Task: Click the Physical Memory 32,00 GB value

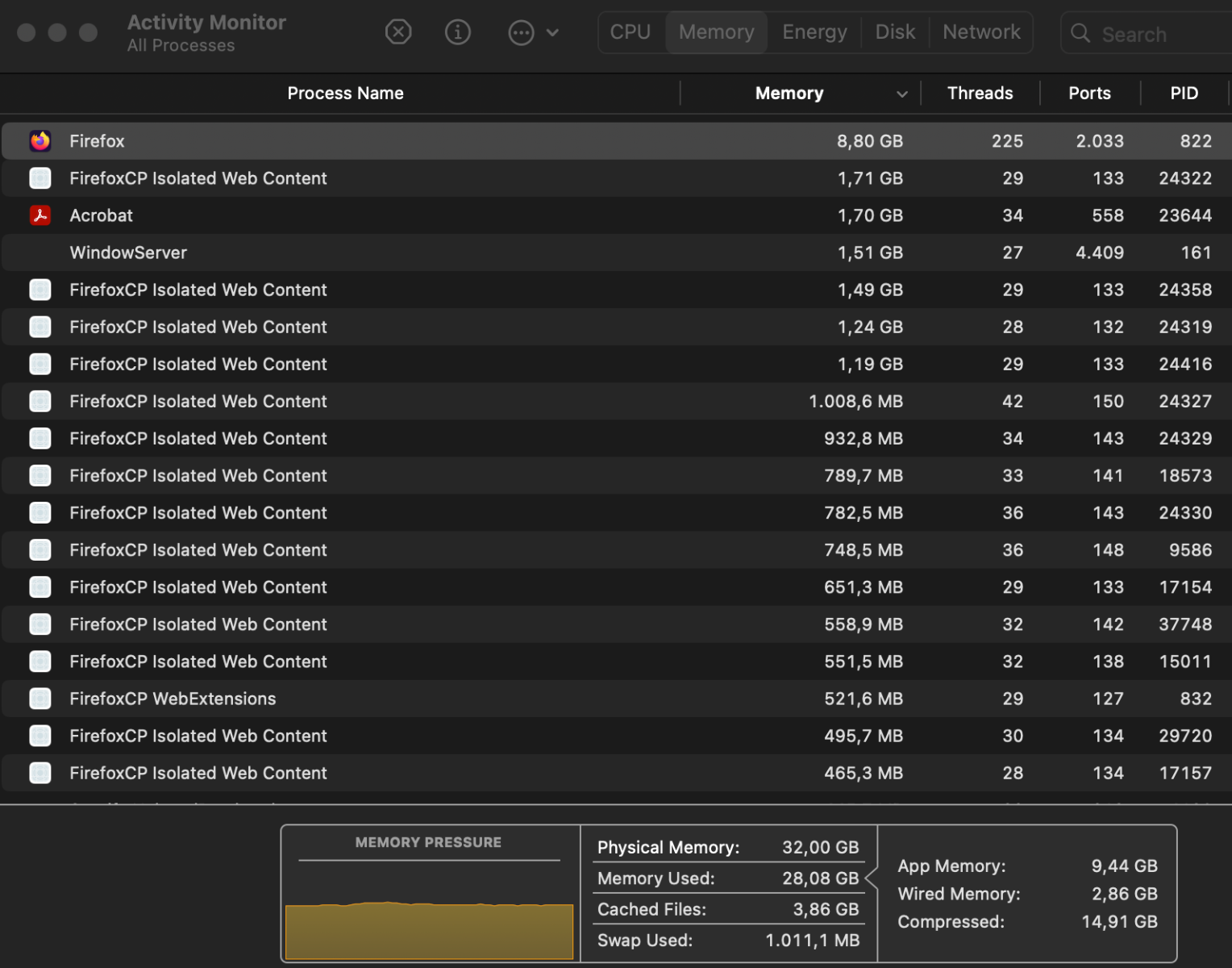Action: click(x=820, y=847)
